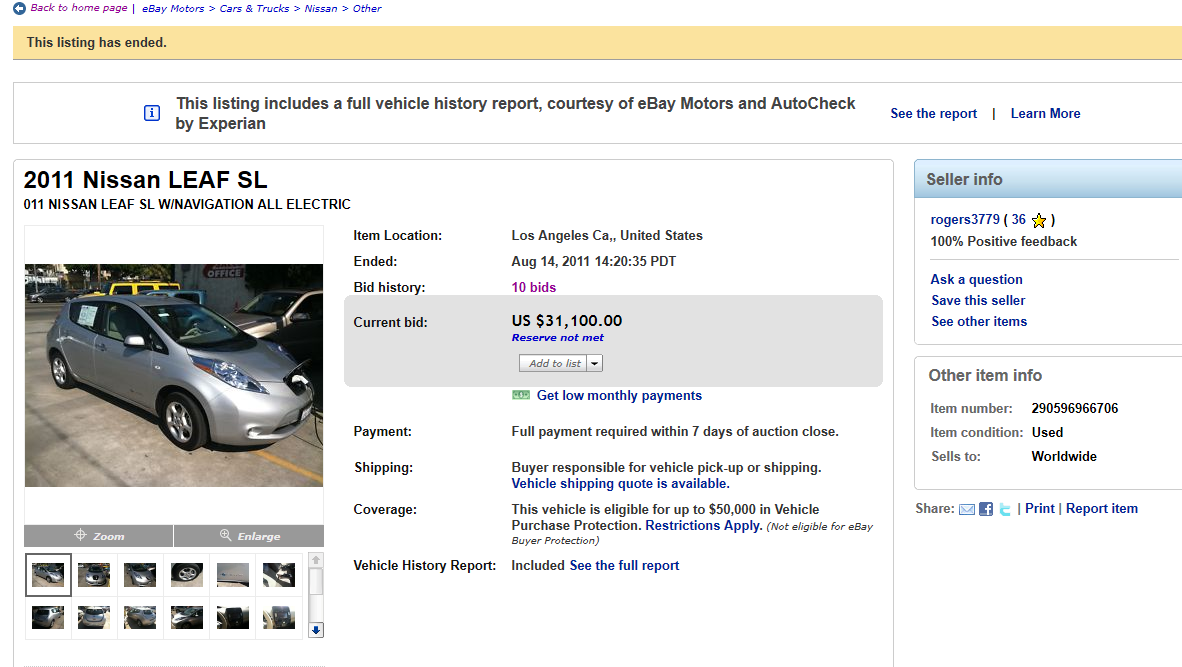Click the green monthly payments icon
1182x667 pixels.
tap(520, 395)
